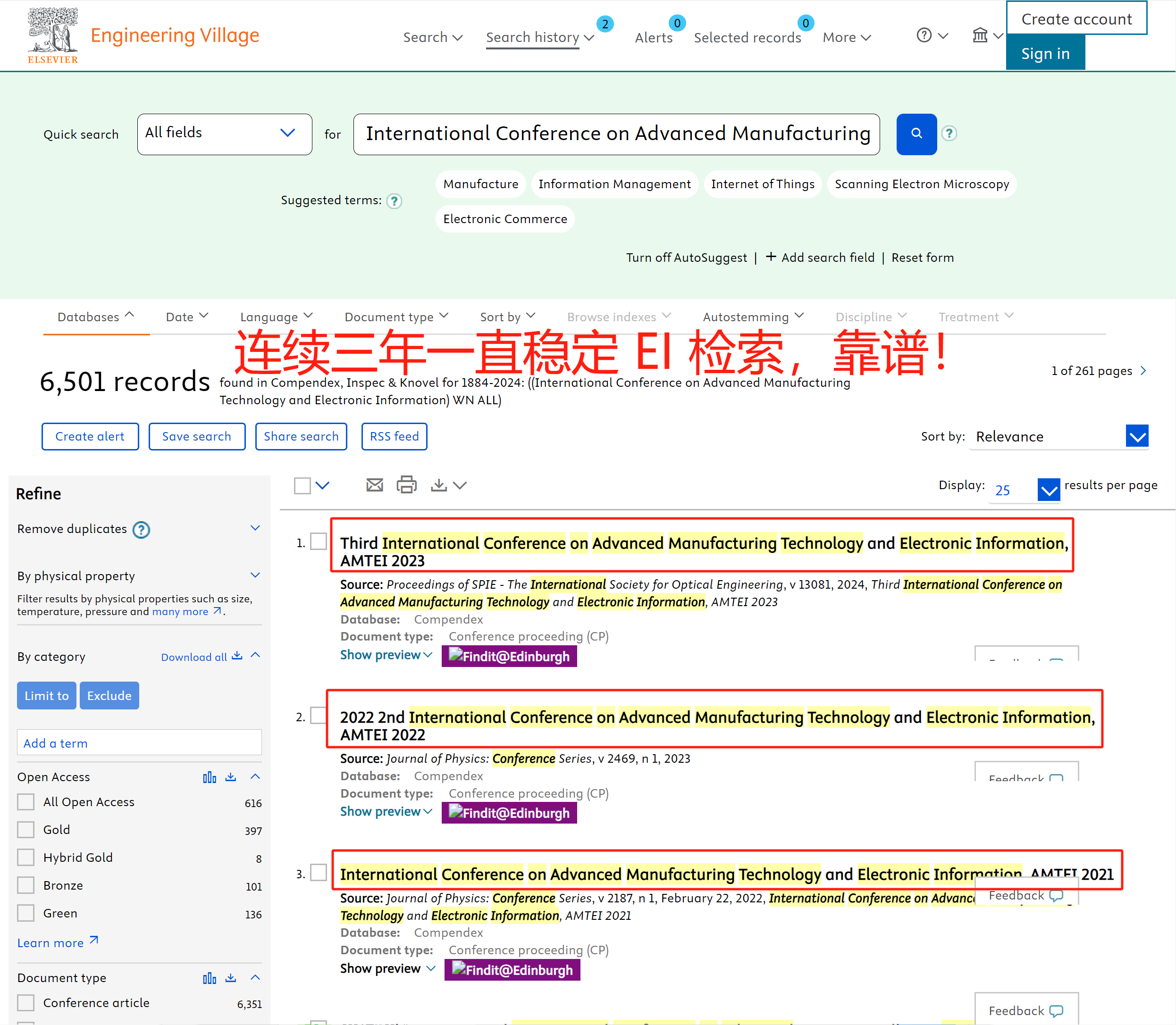The height and width of the screenshot is (1025, 1176).
Task: Open the help question-mark menu in the header
Action: point(932,35)
